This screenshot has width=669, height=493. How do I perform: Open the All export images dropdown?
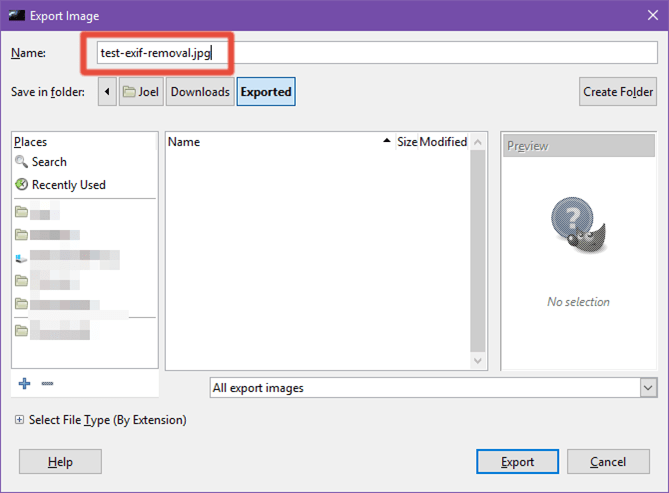433,388
